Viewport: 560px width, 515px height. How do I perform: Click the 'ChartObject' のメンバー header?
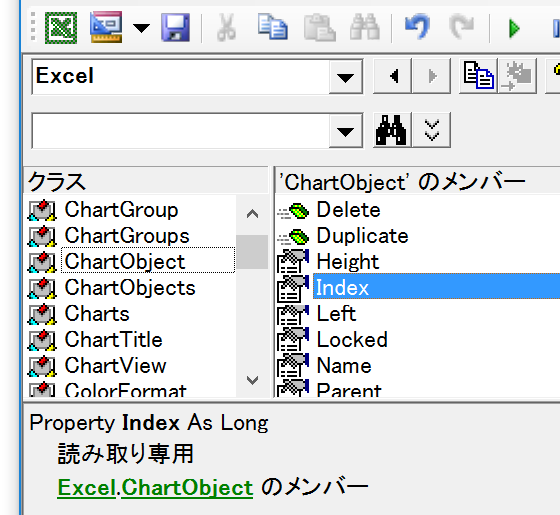coord(417,181)
